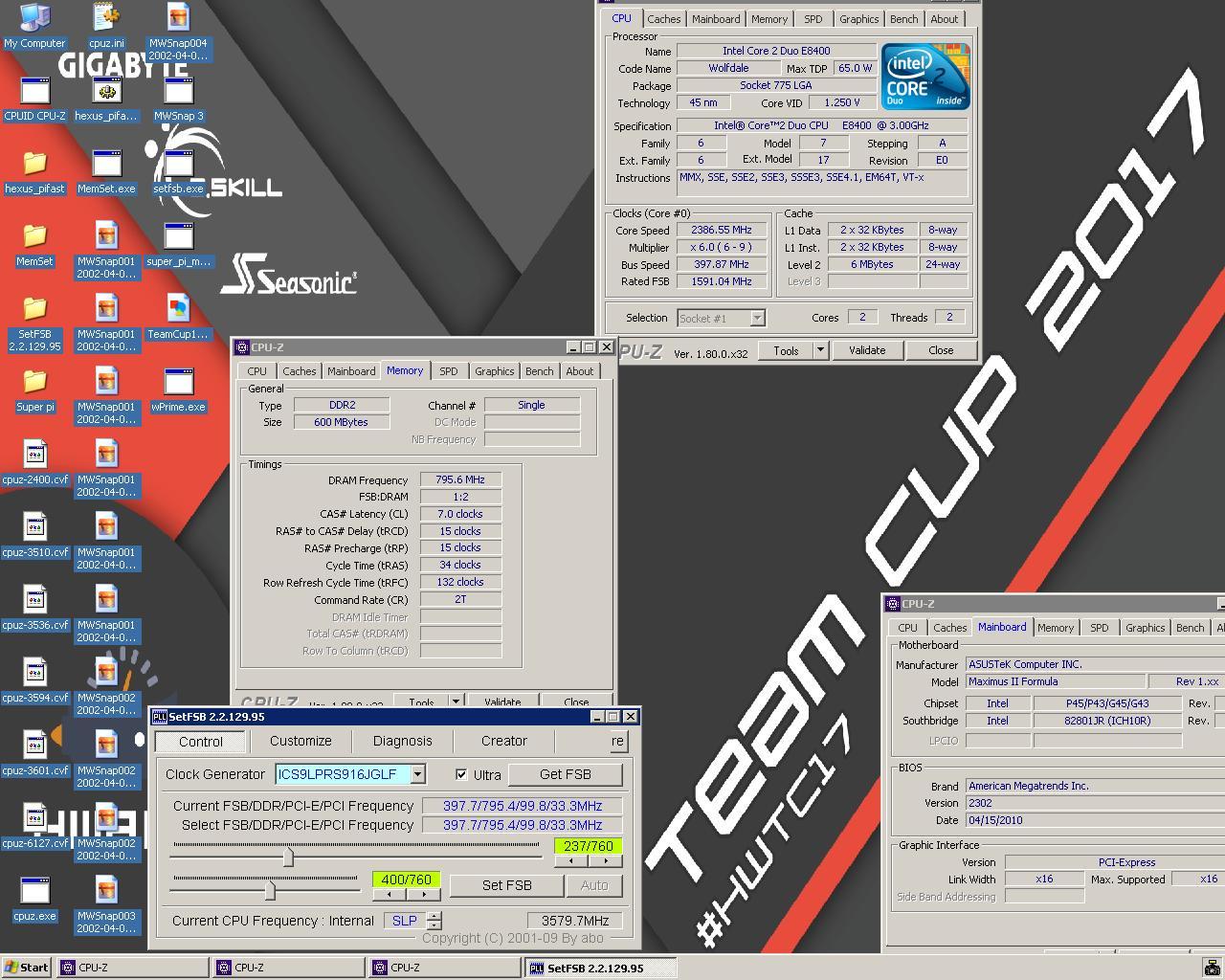This screenshot has width=1225, height=980.
Task: Click the 237/760 FSB slider thumb
Action: pos(288,857)
